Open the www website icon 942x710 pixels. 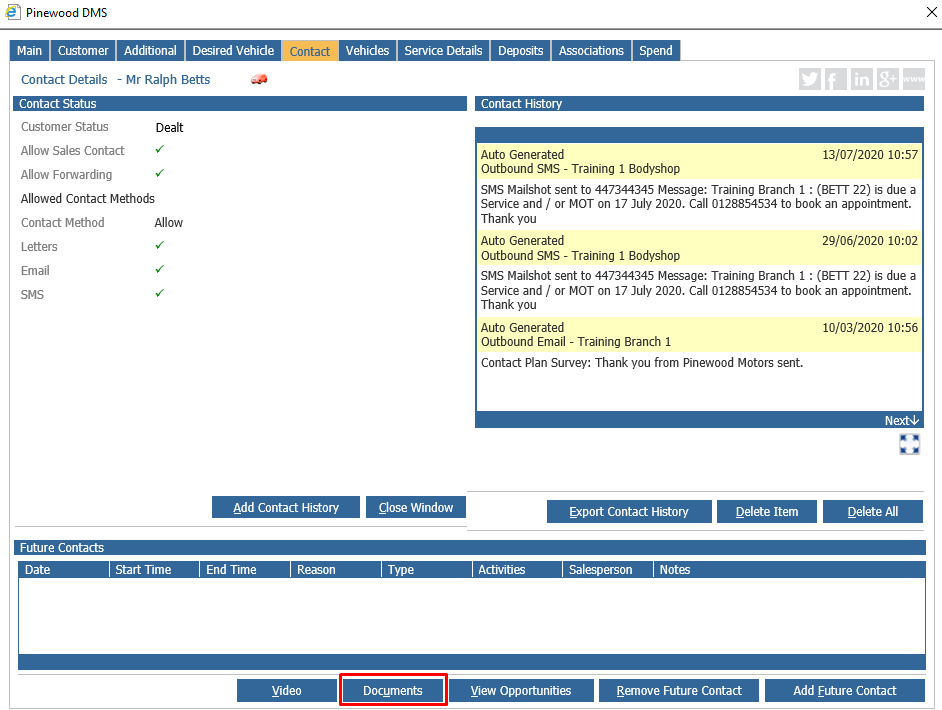point(914,80)
